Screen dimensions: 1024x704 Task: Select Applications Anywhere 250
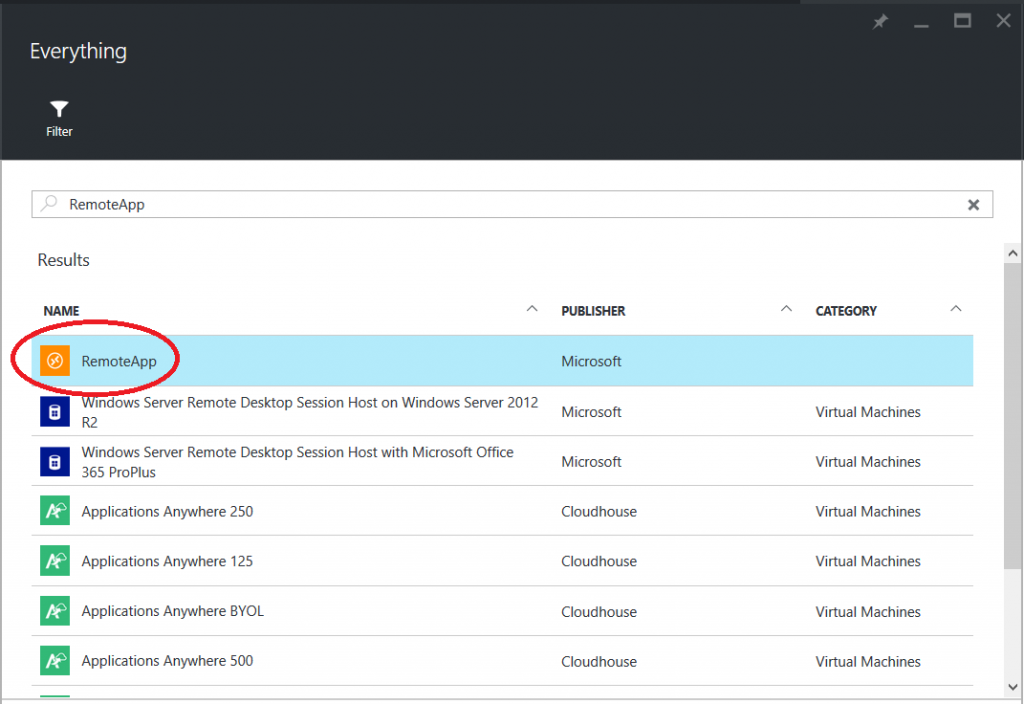tap(167, 511)
